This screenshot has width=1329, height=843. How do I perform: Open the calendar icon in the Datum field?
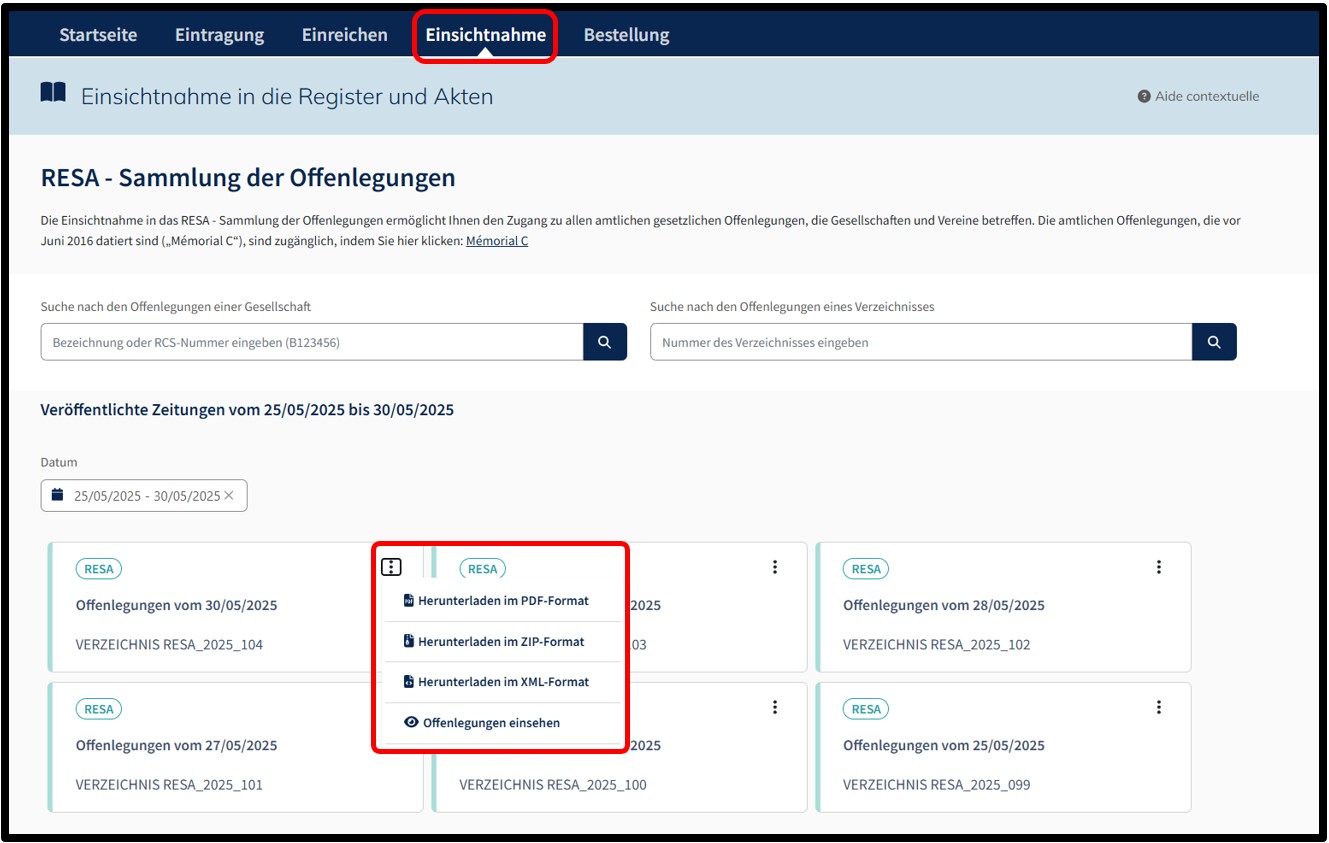click(x=58, y=496)
